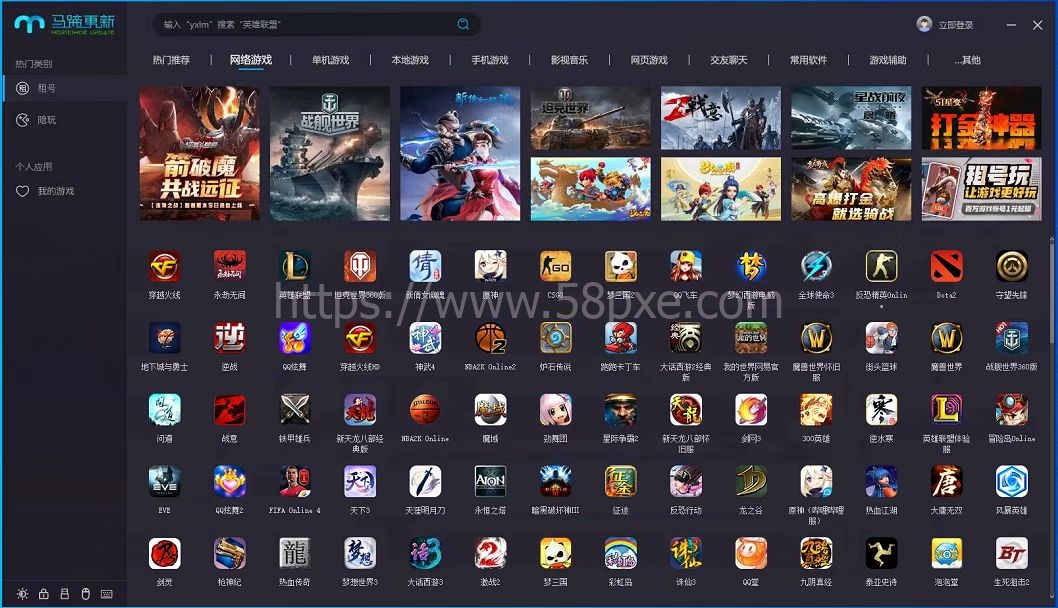Open the sun-shaped icon in bottom bar
The image size is (1058, 608).
tap(22, 594)
